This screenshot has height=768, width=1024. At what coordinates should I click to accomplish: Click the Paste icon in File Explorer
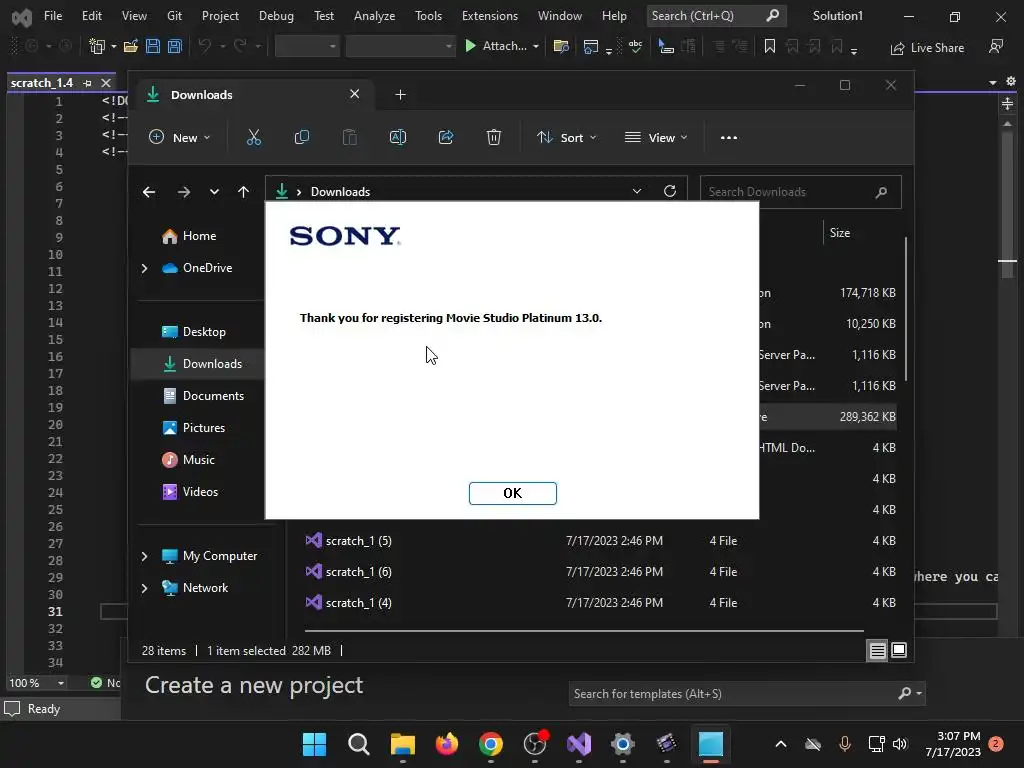[350, 138]
